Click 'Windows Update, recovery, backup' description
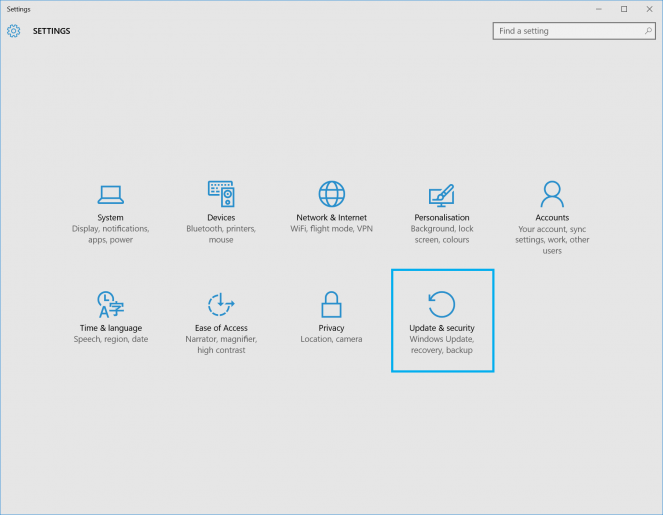 pos(442,345)
